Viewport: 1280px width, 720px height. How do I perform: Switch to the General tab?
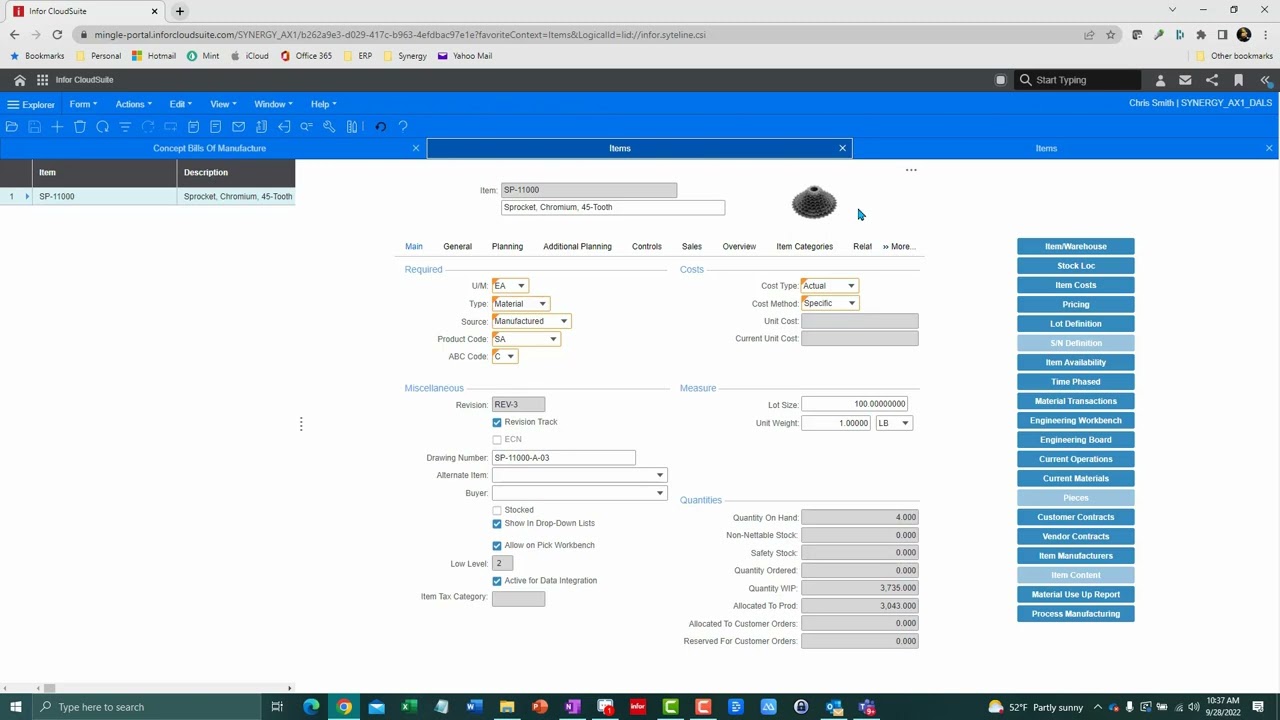pyautogui.click(x=457, y=246)
